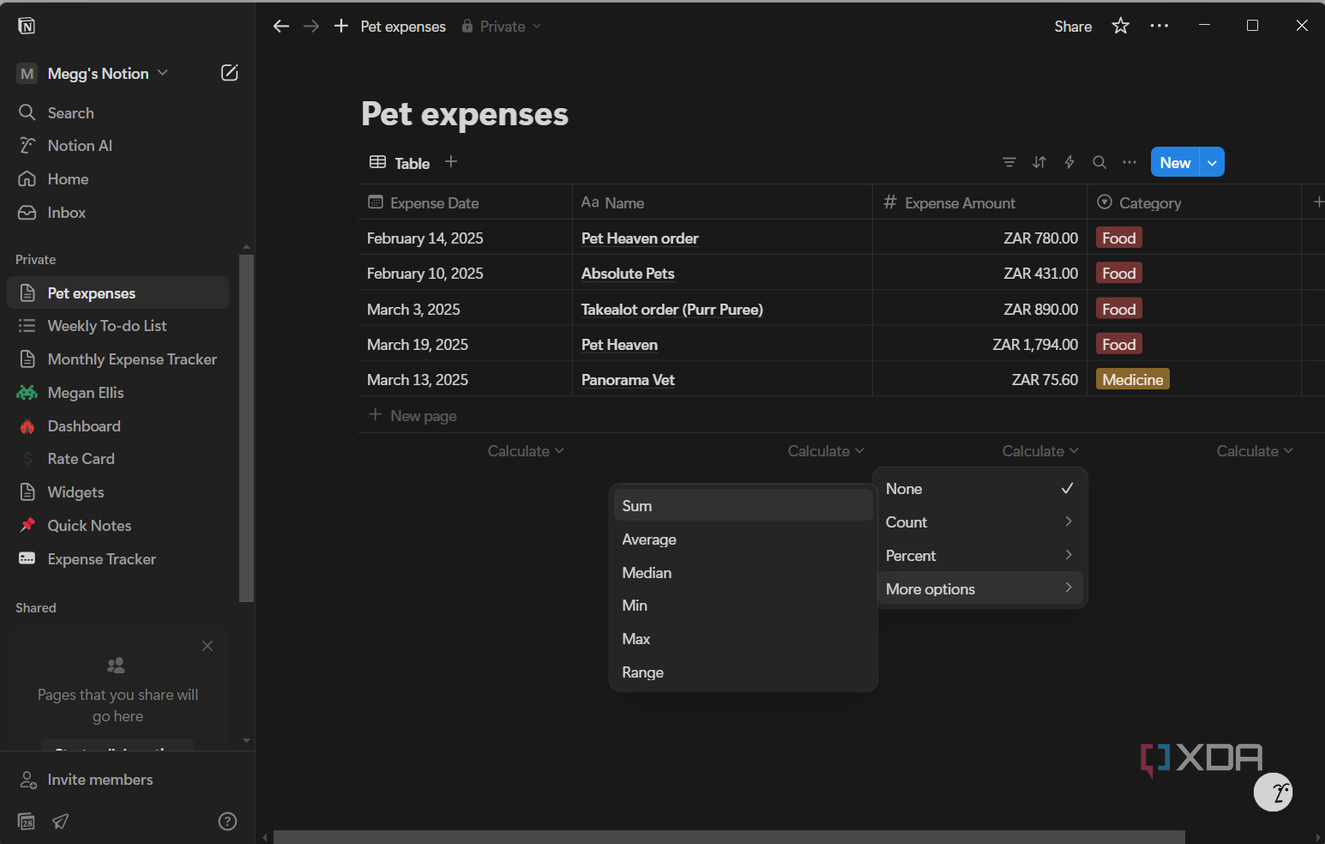
Task: Click the paper plane icon at sidebar bottom
Action: tap(60, 821)
